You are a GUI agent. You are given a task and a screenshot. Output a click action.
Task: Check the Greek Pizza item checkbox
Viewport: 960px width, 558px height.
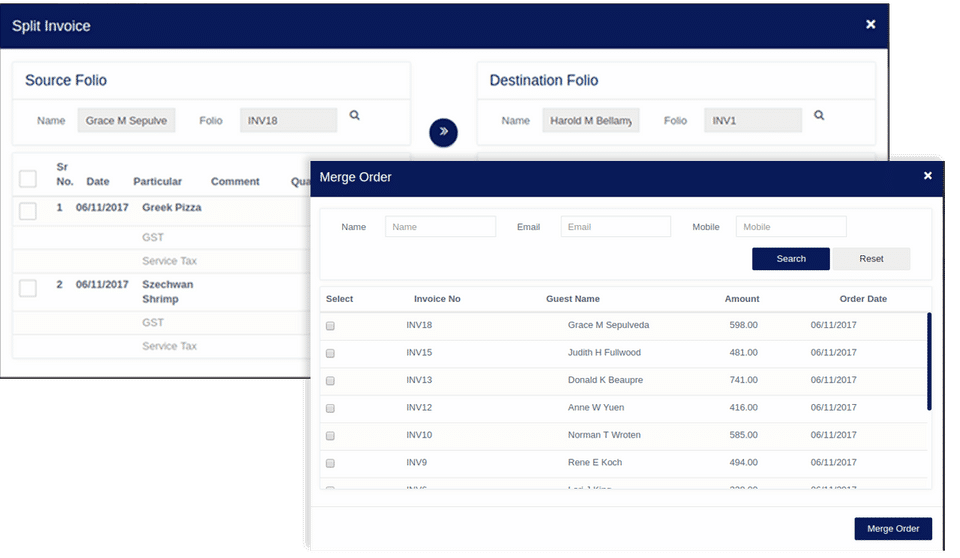pyautogui.click(x=28, y=211)
